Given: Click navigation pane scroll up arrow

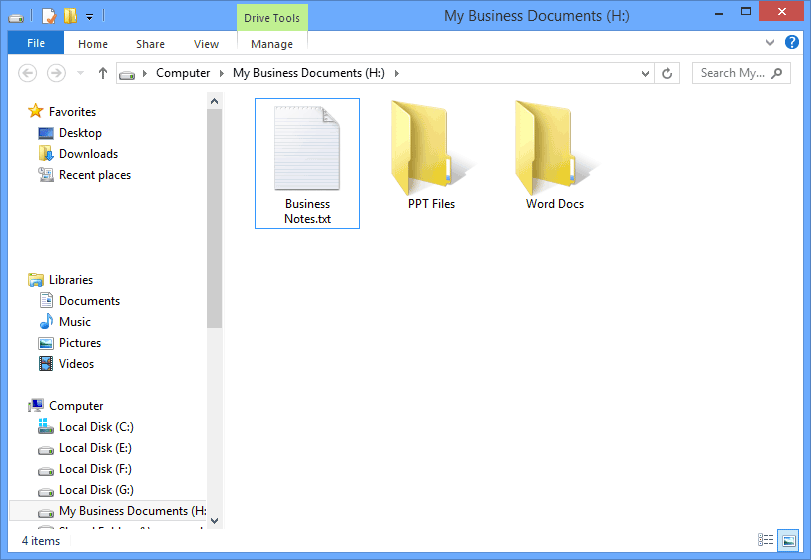Looking at the screenshot, I should tap(215, 101).
